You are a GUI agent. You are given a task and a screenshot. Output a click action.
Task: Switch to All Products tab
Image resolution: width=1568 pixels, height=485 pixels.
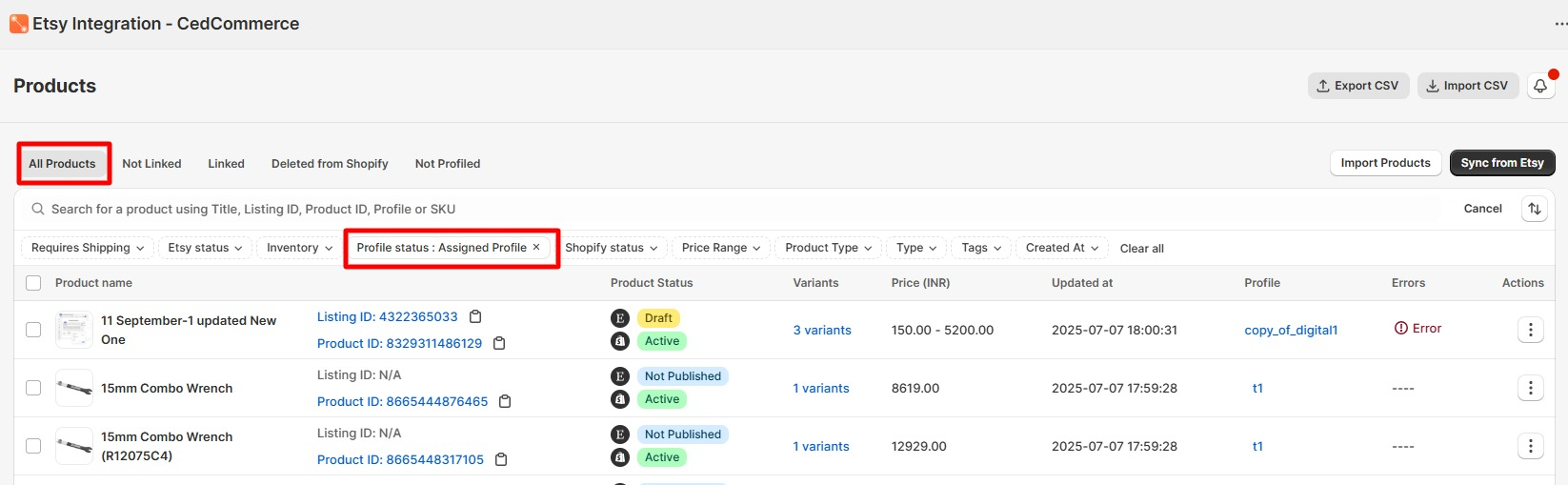click(x=63, y=164)
